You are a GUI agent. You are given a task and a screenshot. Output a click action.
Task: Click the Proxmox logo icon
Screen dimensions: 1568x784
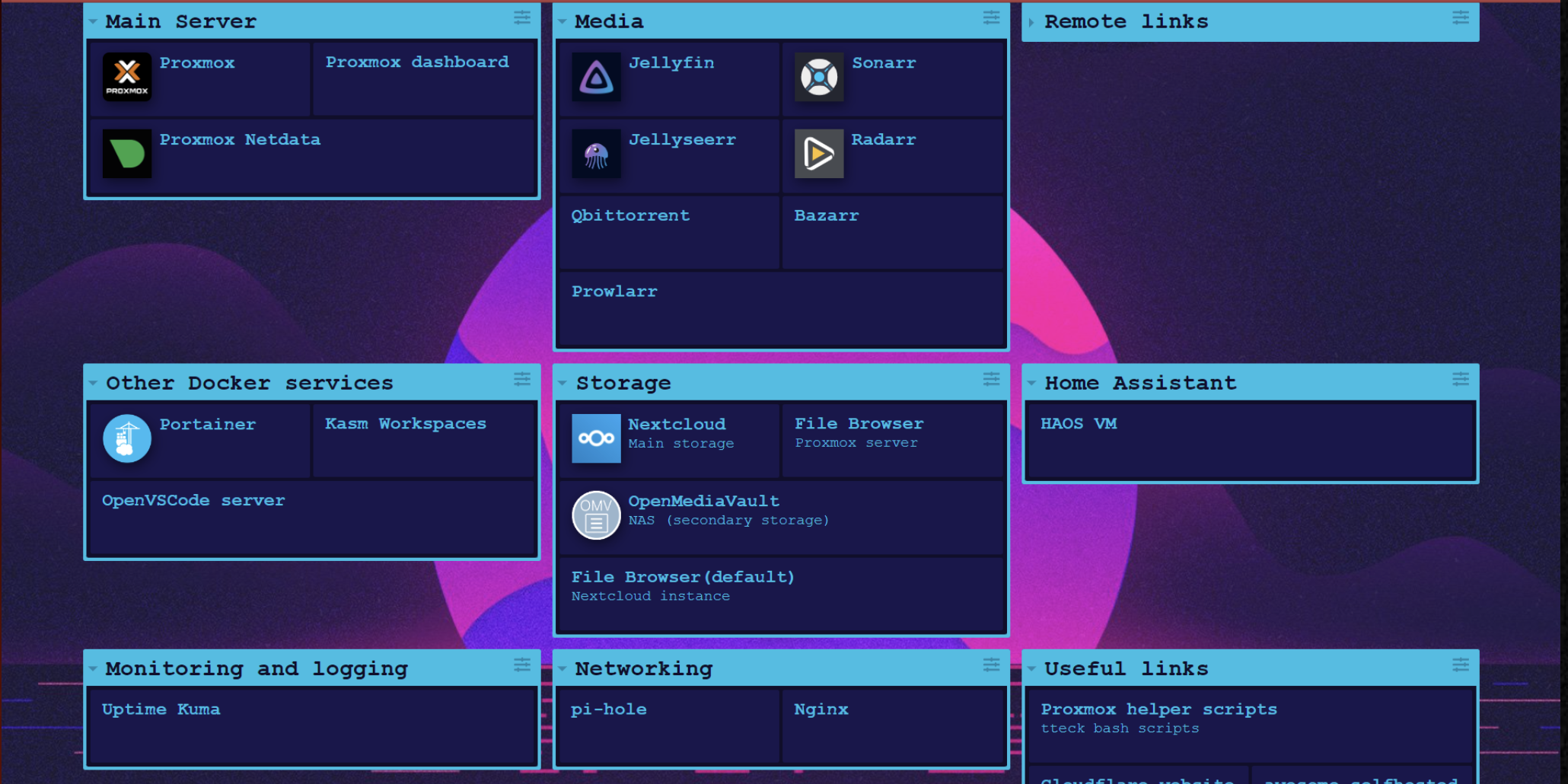[x=126, y=77]
